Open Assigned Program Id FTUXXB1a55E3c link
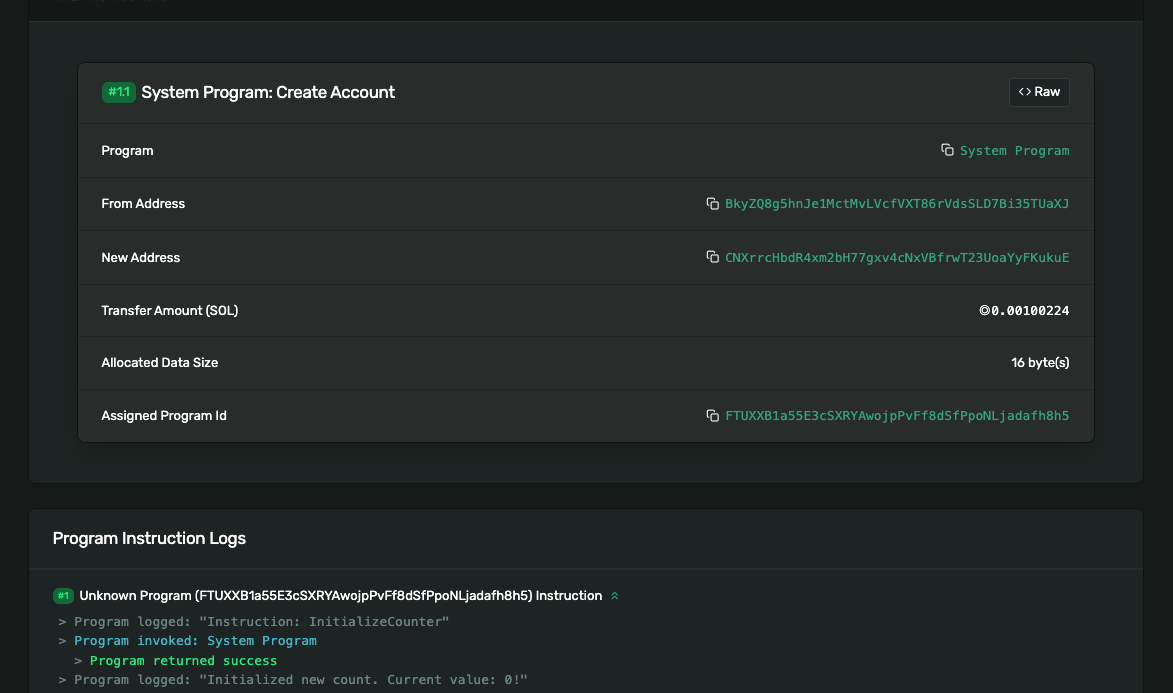 click(x=897, y=415)
